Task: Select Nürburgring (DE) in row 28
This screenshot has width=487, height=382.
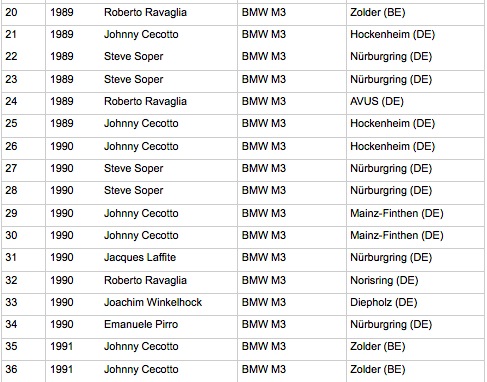Action: [x=391, y=190]
